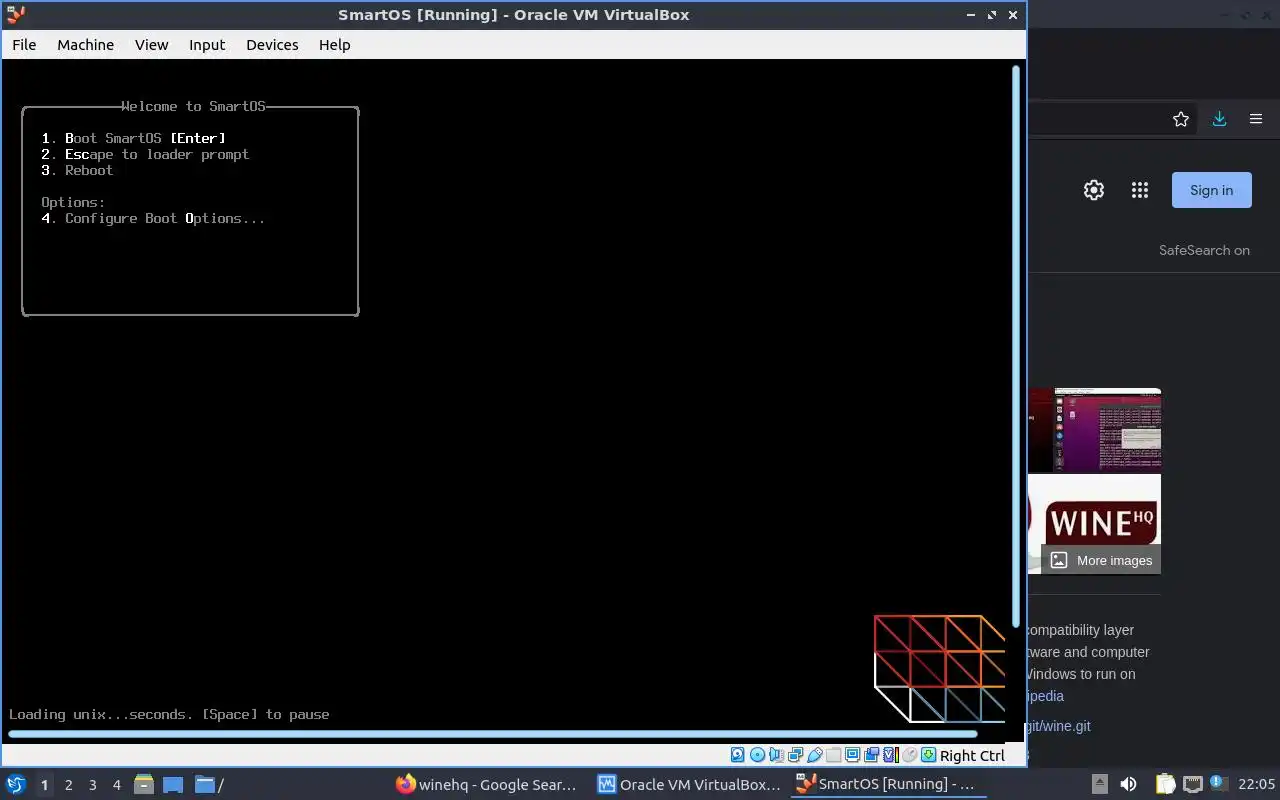The width and height of the screenshot is (1280, 800).
Task: Open the Input menu
Action: tap(207, 45)
